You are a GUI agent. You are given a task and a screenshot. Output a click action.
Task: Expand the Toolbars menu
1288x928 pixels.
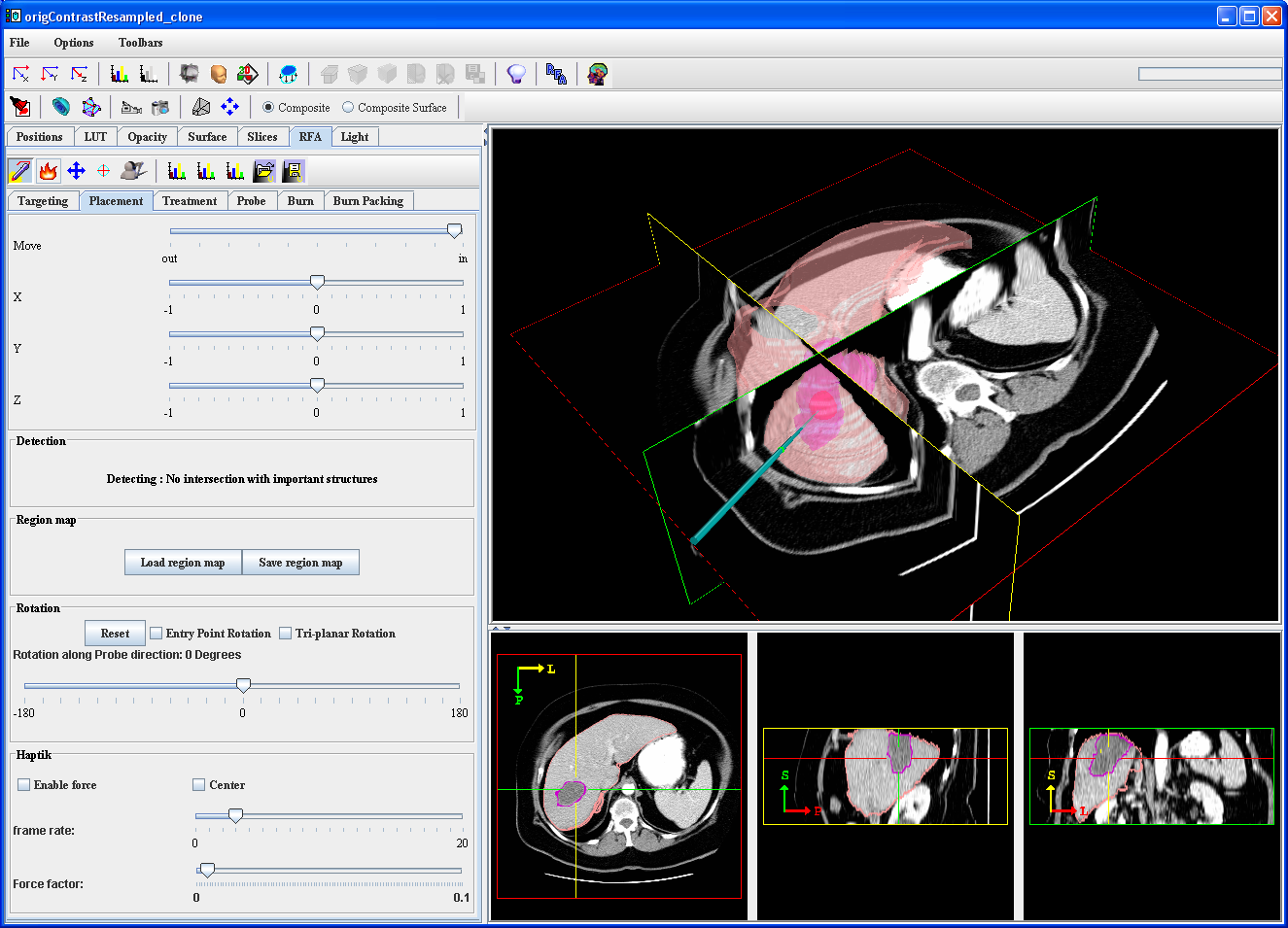[140, 43]
